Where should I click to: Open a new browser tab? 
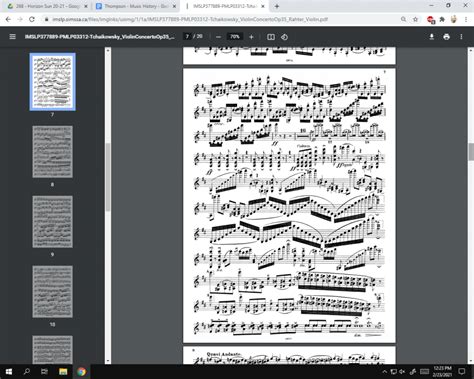pos(277,6)
